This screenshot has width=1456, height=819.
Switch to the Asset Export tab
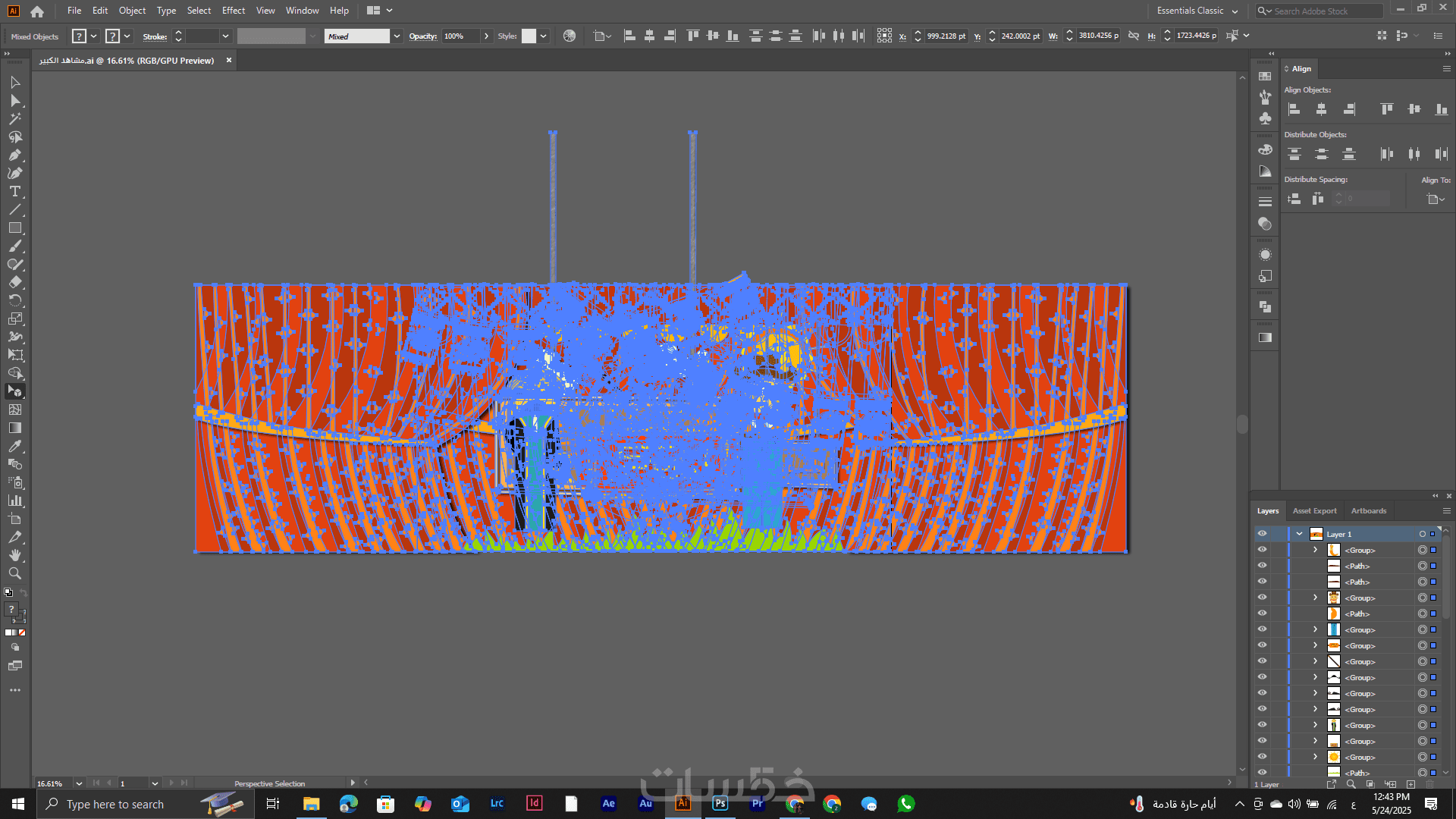(x=1314, y=511)
